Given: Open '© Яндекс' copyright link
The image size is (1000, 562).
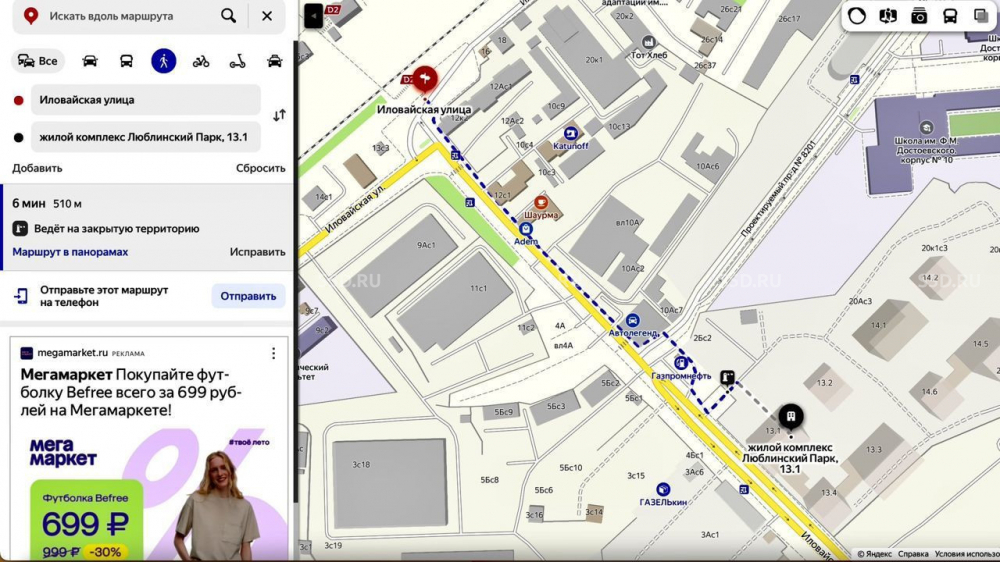Looking at the screenshot, I should (x=874, y=554).
